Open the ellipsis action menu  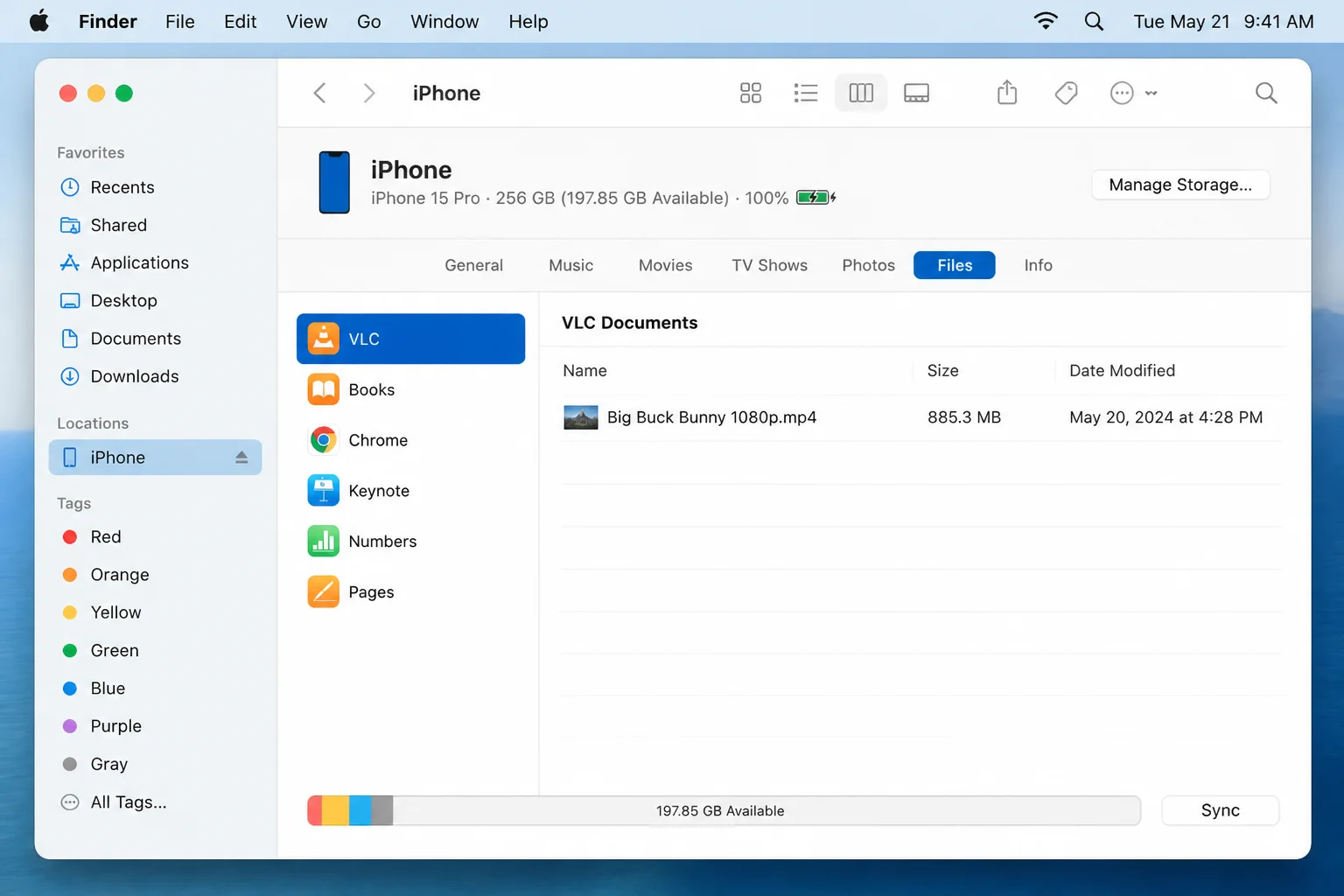point(1132,93)
